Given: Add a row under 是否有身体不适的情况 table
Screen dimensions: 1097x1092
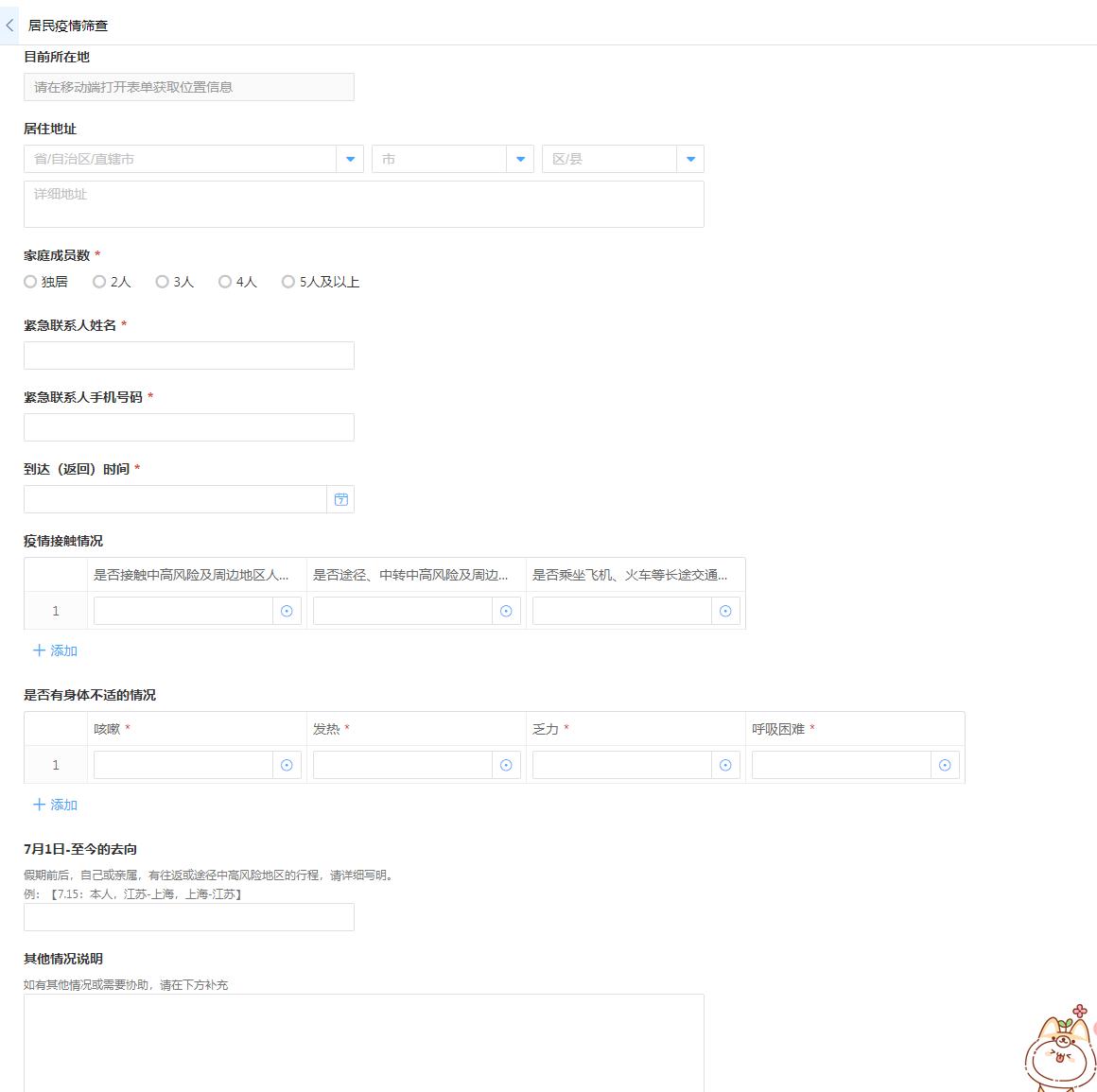Looking at the screenshot, I should [x=54, y=805].
